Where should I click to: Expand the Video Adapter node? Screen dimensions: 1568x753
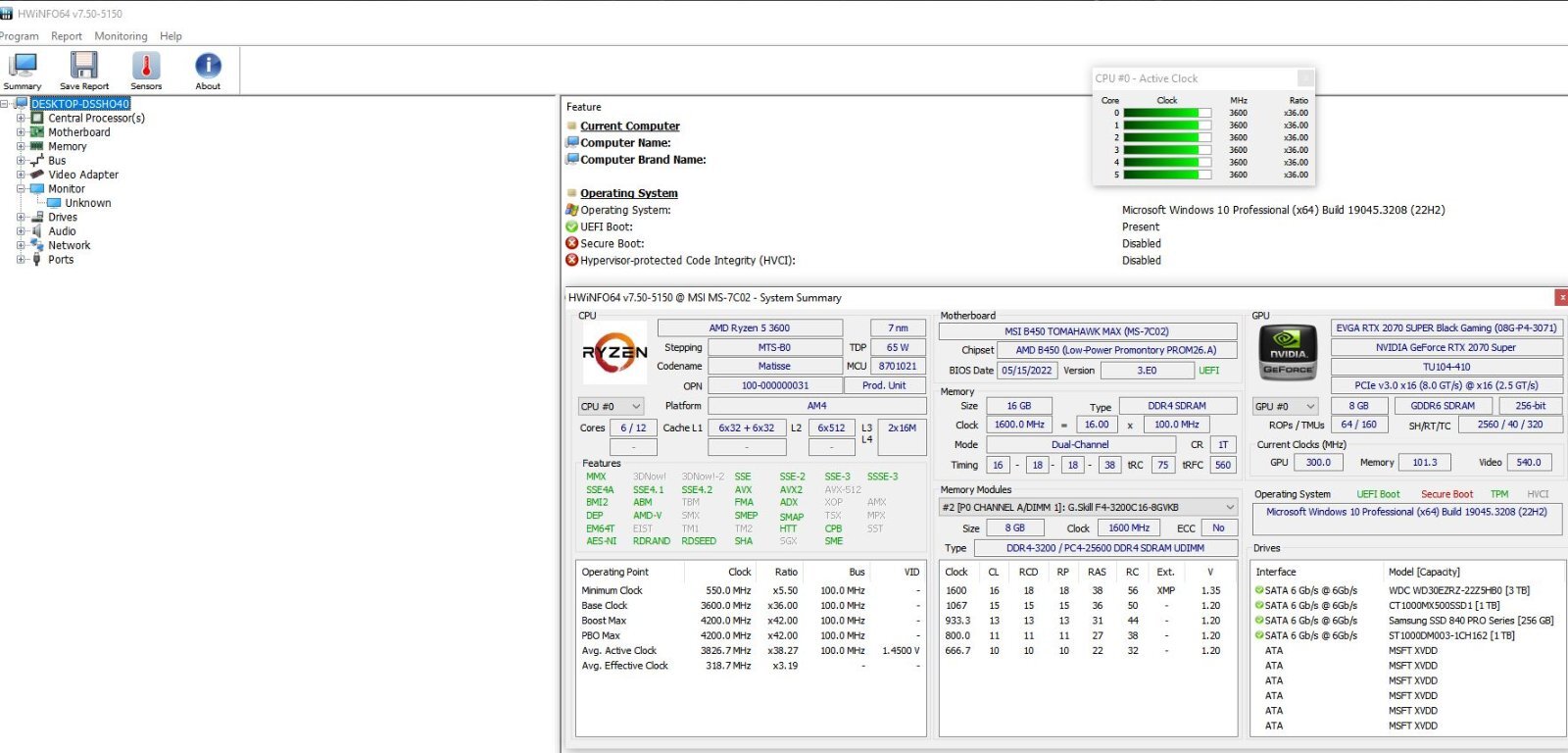pos(21,175)
